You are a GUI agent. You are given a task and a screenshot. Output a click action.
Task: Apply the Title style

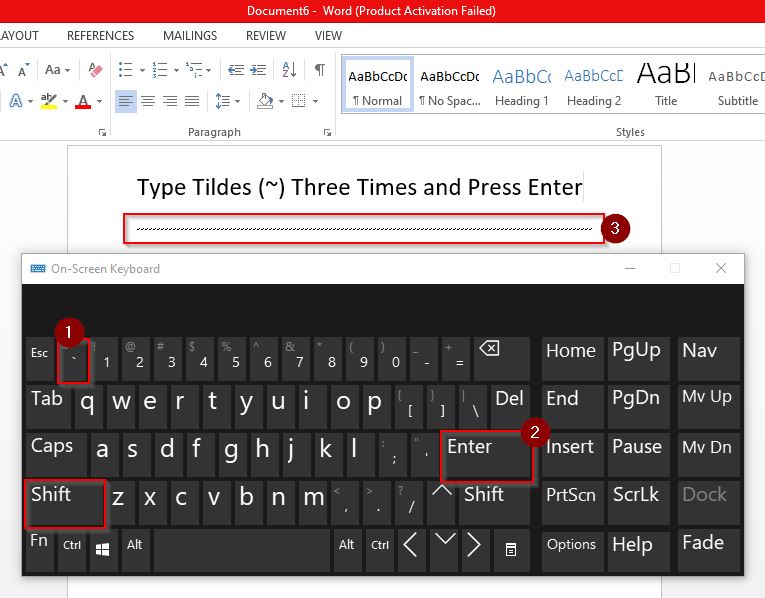[666, 85]
